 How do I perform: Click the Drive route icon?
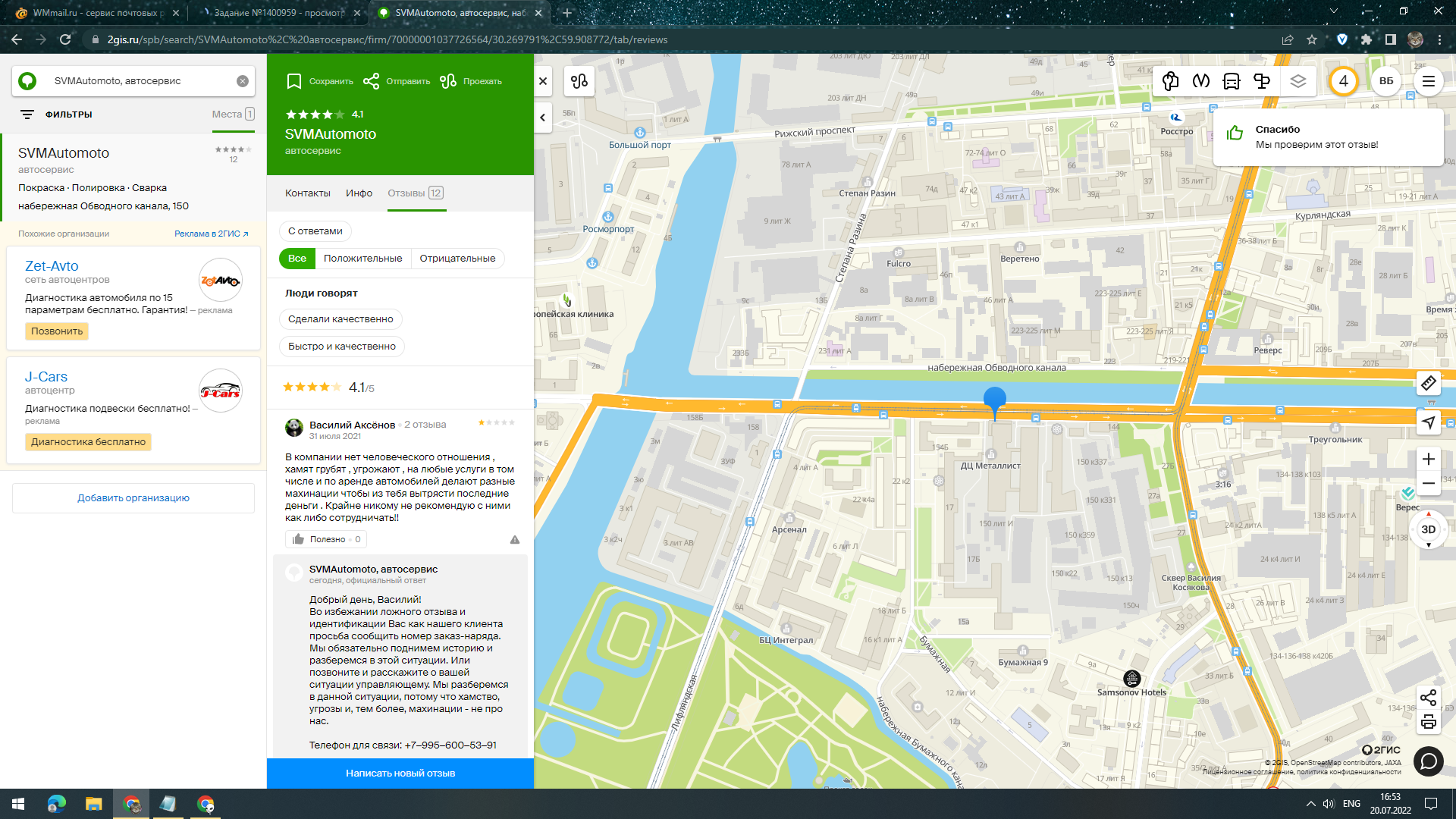[x=448, y=81]
